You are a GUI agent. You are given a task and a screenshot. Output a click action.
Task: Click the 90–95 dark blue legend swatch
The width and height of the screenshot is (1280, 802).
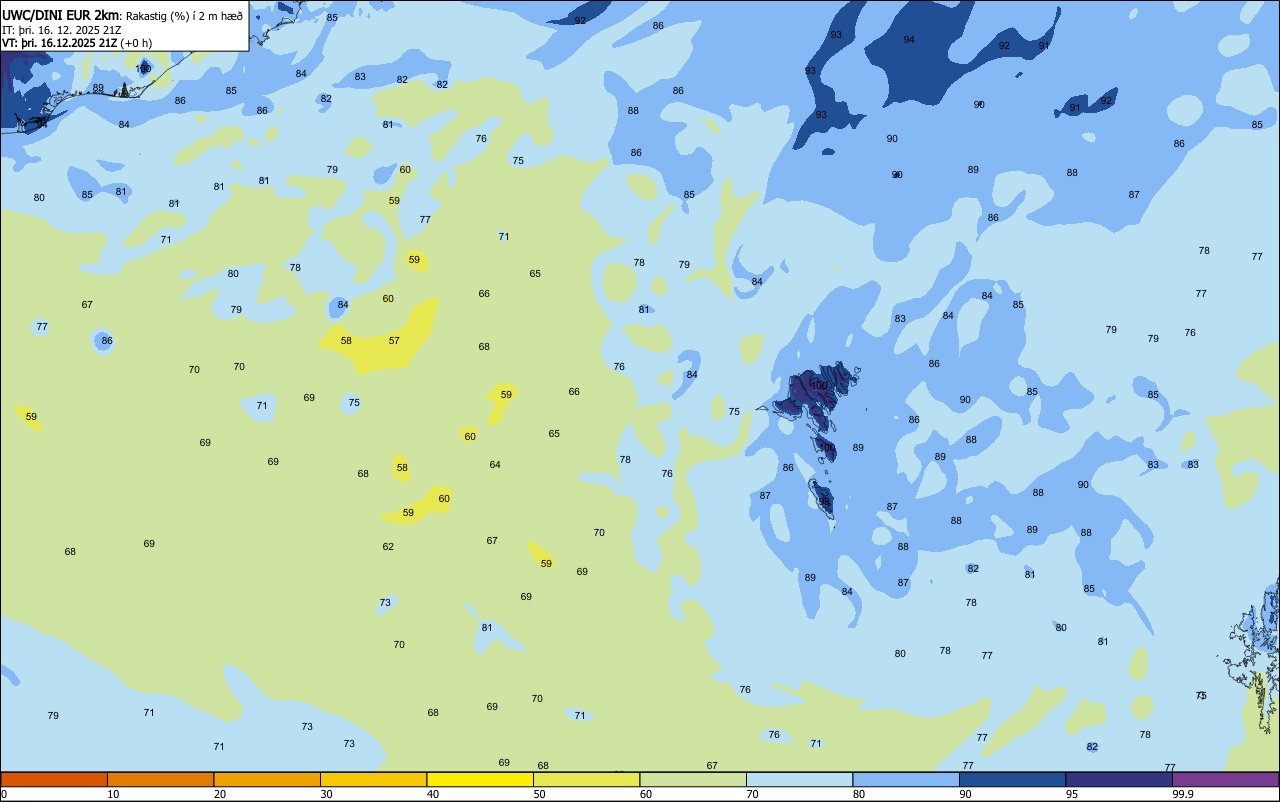[x=1012, y=779]
